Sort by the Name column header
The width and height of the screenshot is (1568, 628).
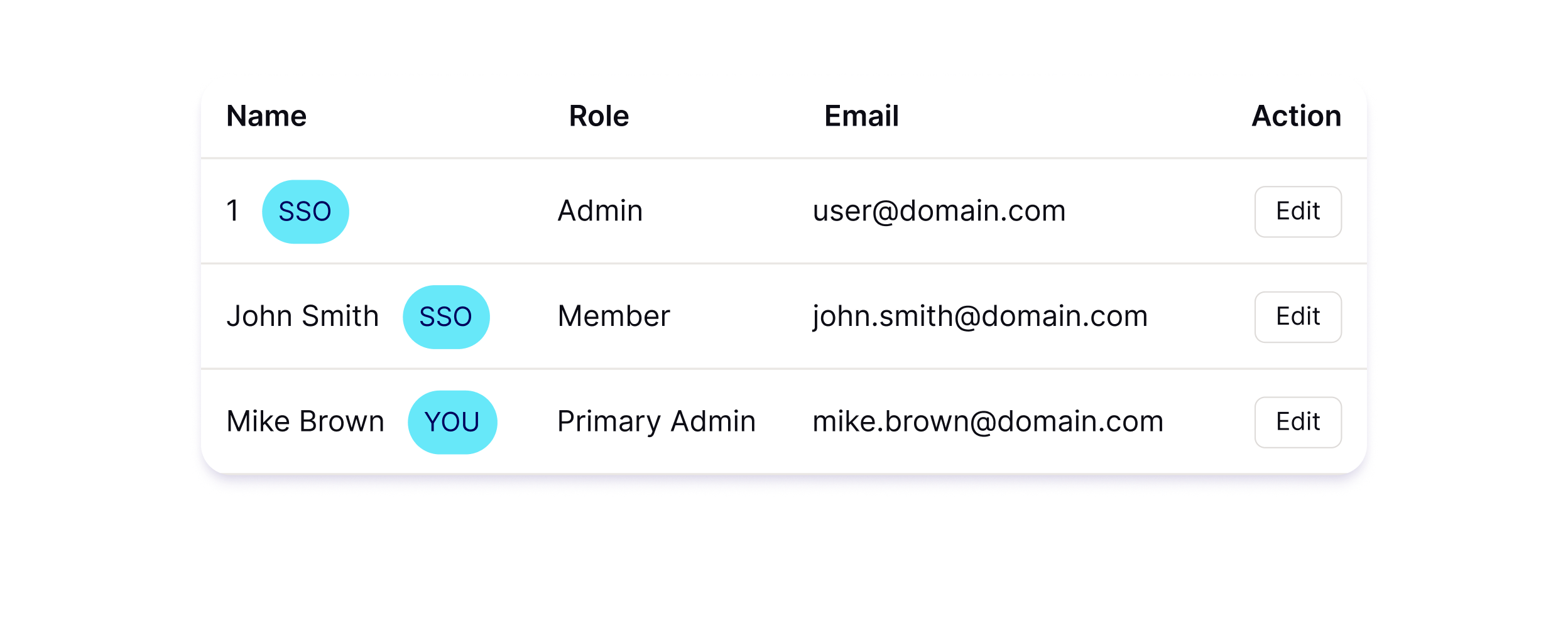click(266, 116)
